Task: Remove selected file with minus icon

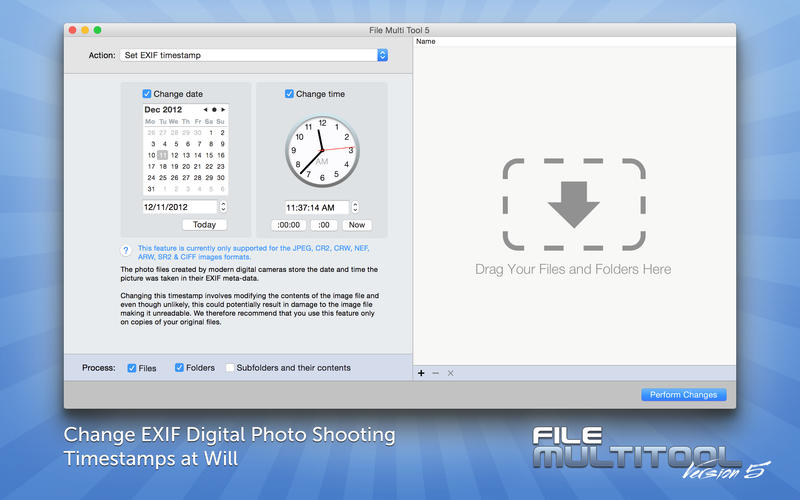Action: point(435,373)
